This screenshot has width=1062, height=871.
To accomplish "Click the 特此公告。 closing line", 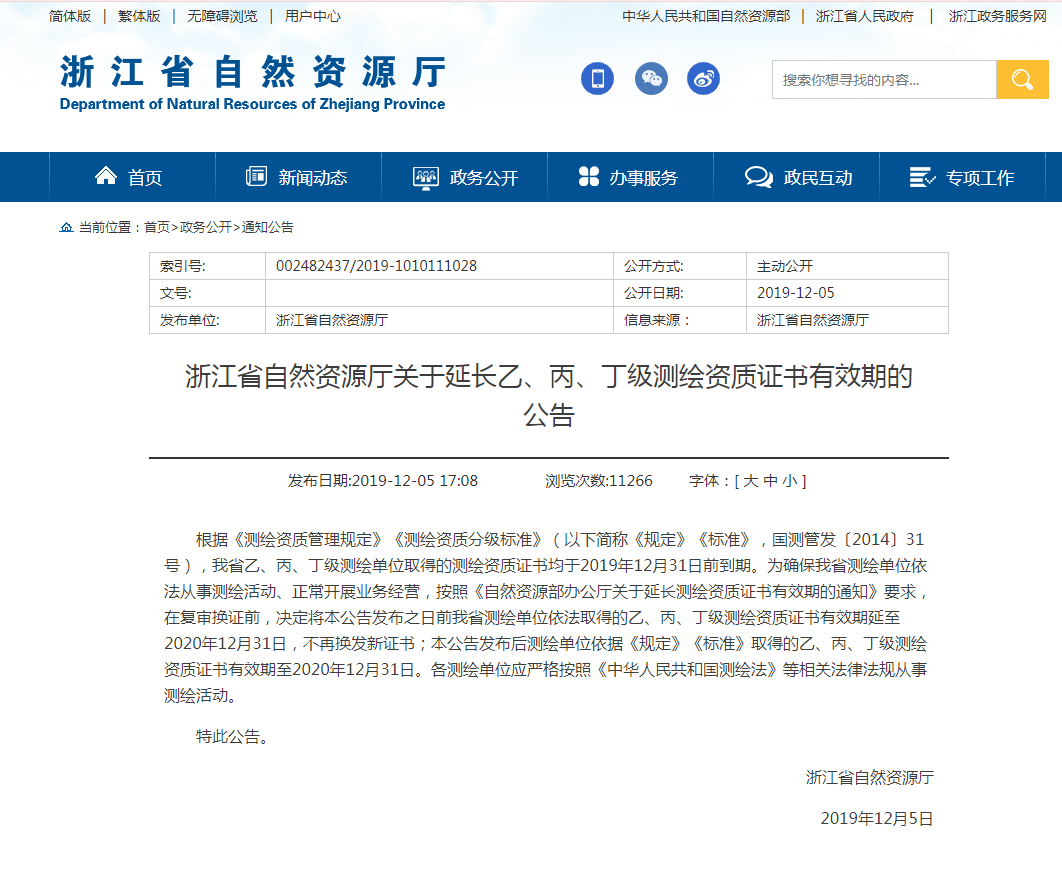I will (x=234, y=736).
